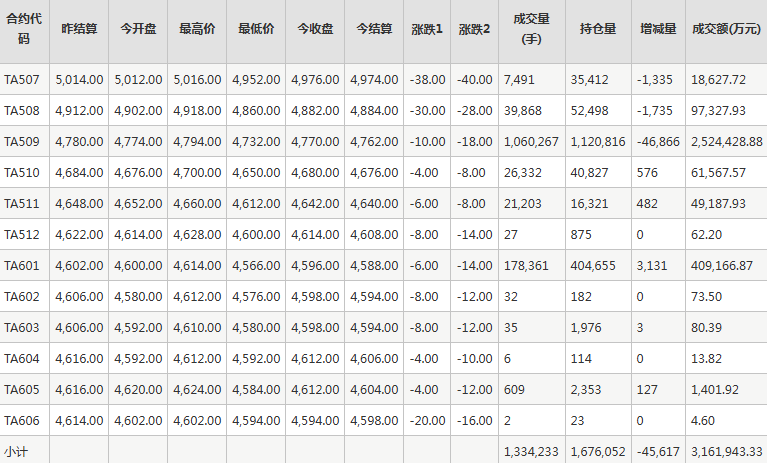Click the 涨跌2 column header

tap(474, 29)
